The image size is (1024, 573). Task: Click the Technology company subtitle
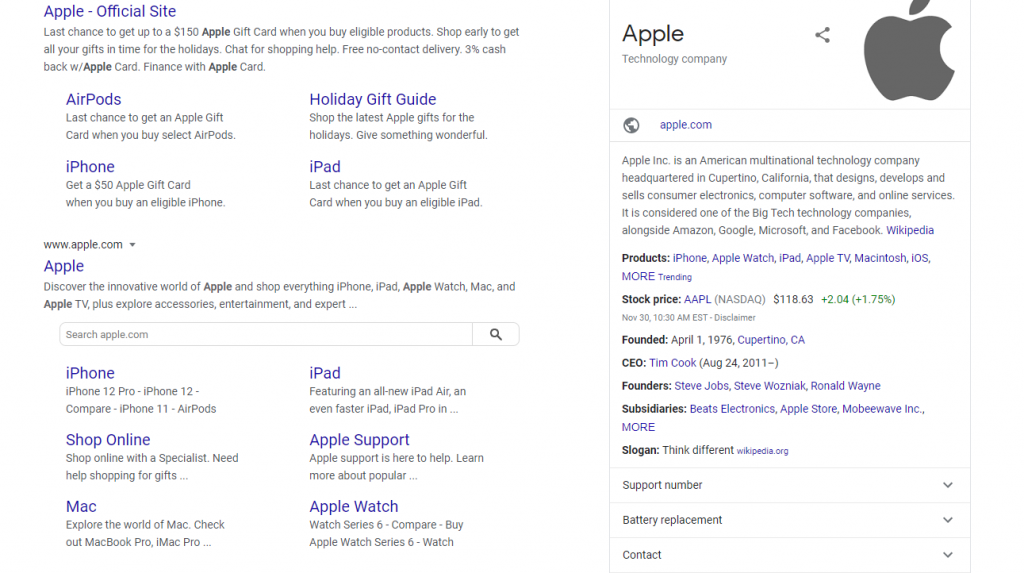[674, 59]
